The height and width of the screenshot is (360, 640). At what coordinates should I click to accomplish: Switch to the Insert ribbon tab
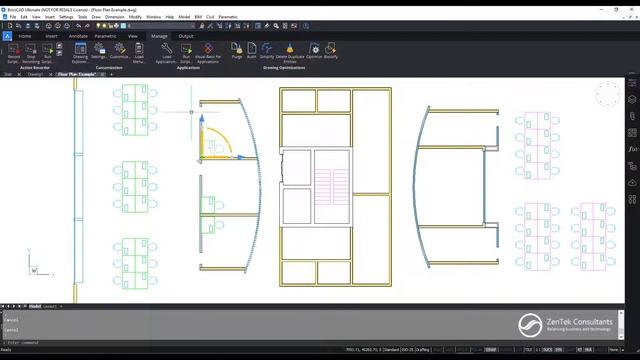pyautogui.click(x=51, y=36)
